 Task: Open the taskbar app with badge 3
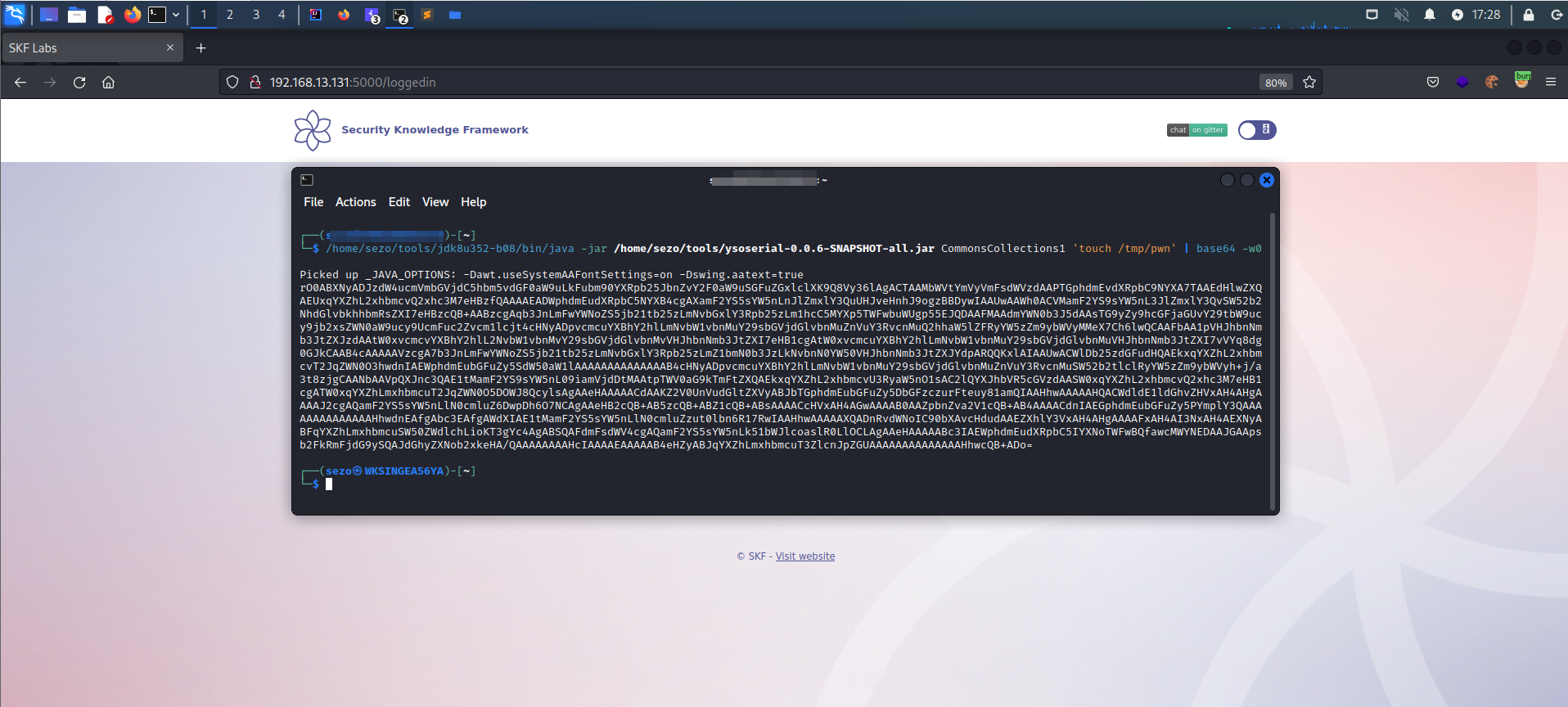[x=372, y=16]
